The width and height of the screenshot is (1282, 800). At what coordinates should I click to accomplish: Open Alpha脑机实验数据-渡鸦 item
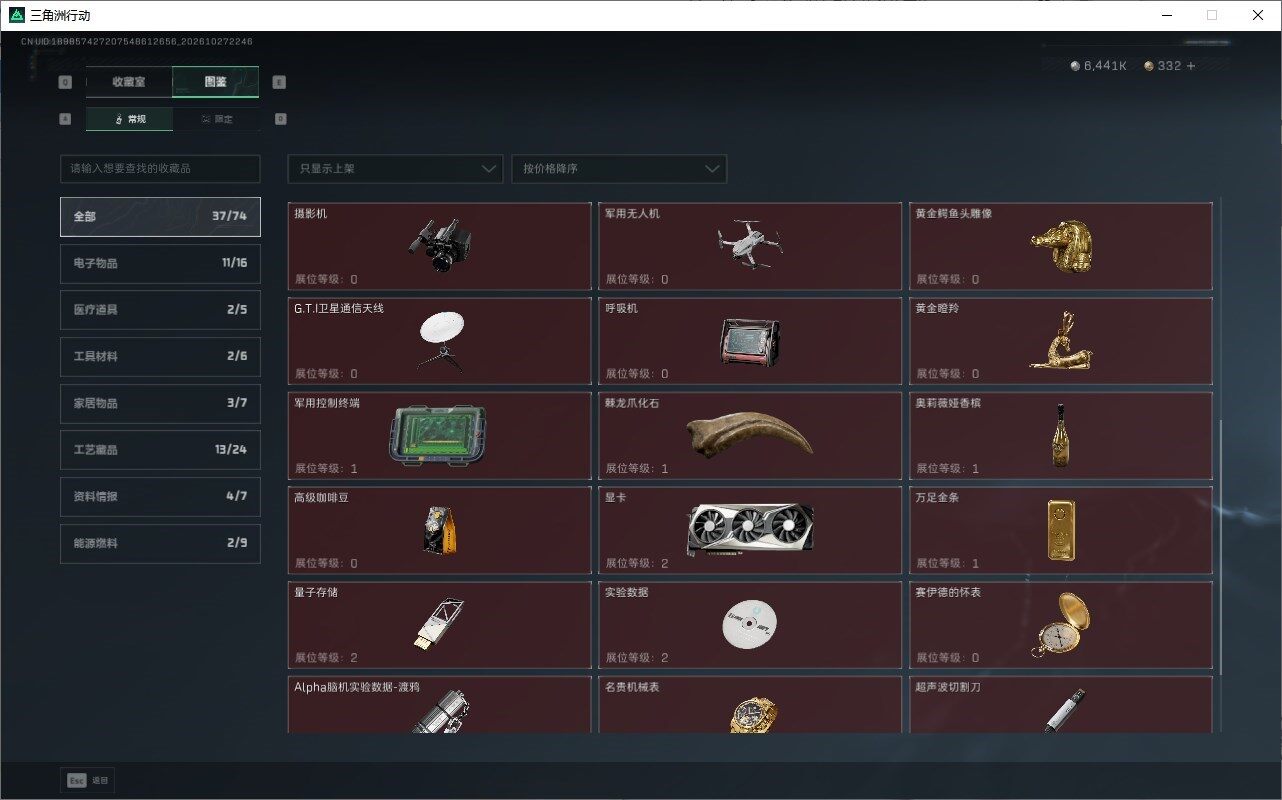(440, 705)
